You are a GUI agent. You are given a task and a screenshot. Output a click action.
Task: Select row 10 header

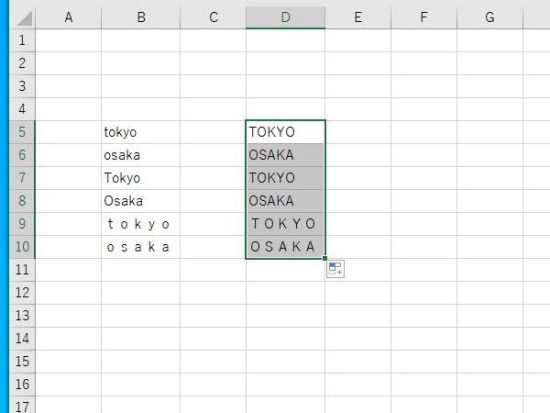pos(22,247)
